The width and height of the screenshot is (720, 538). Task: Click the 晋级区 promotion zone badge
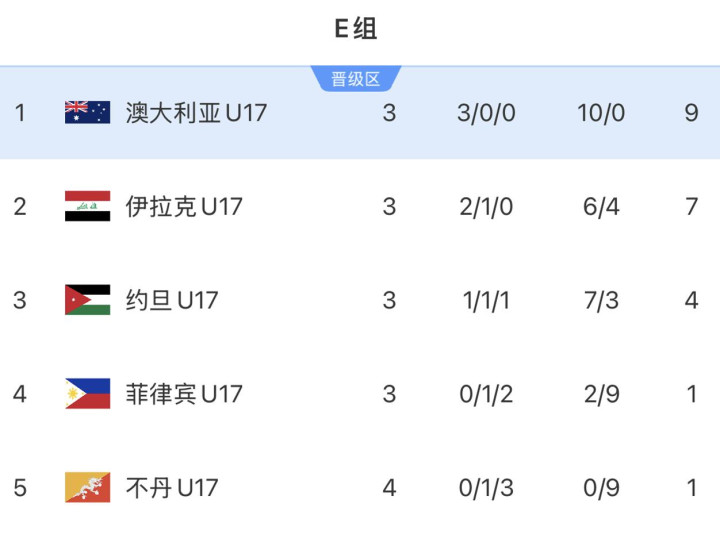(356, 79)
